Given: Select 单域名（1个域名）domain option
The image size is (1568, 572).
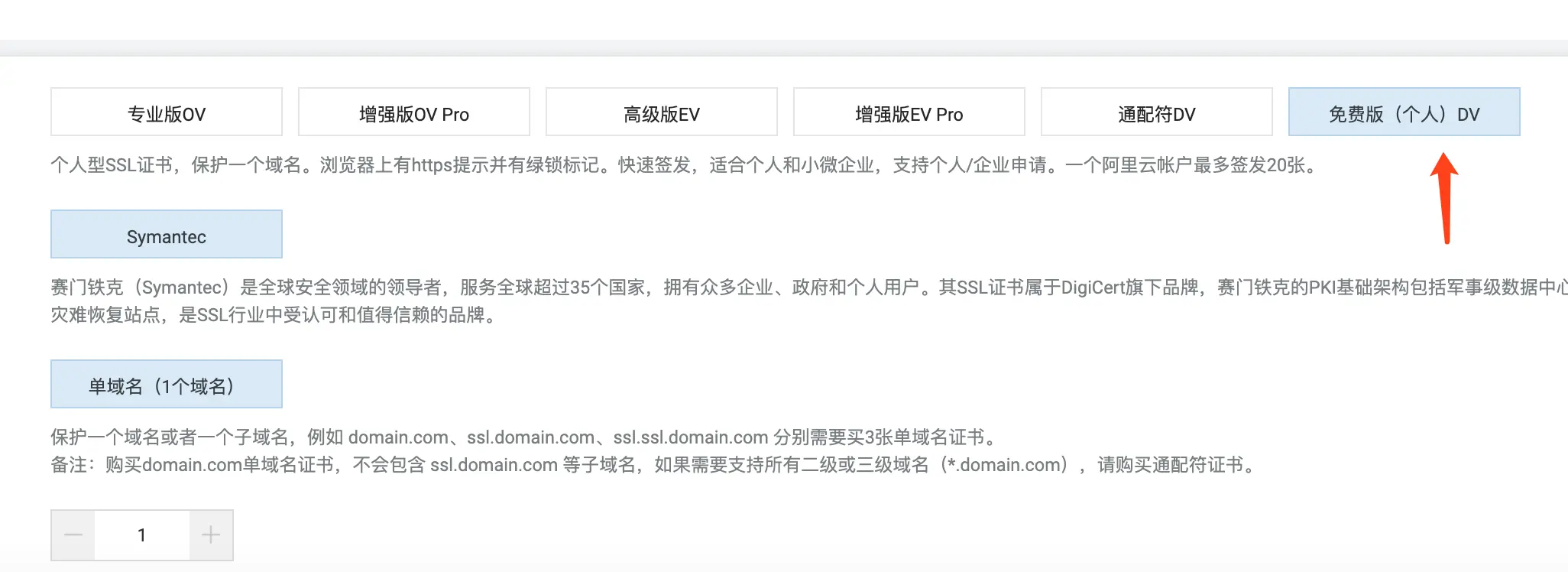Looking at the screenshot, I should click(x=167, y=385).
